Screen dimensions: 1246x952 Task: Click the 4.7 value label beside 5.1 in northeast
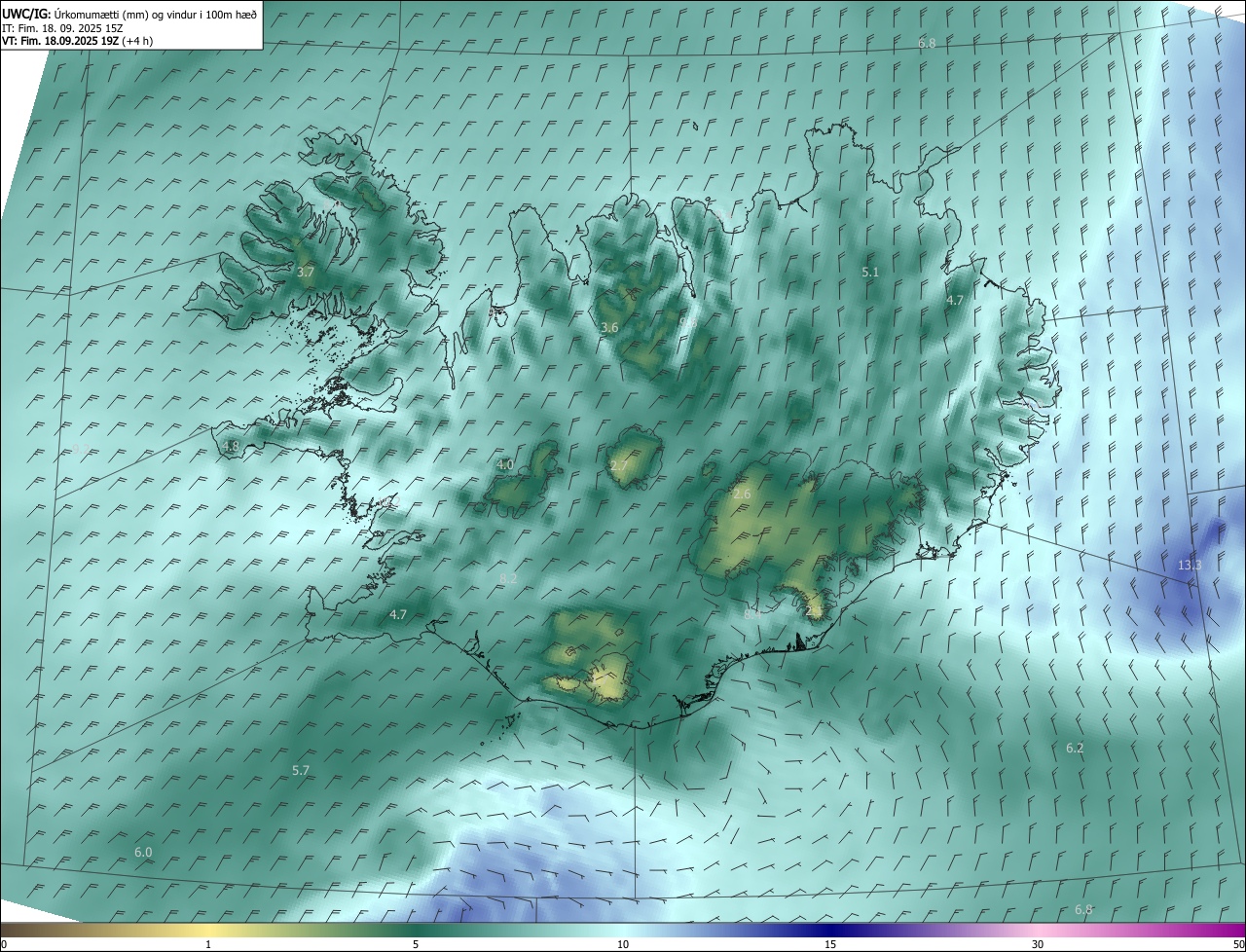click(955, 301)
